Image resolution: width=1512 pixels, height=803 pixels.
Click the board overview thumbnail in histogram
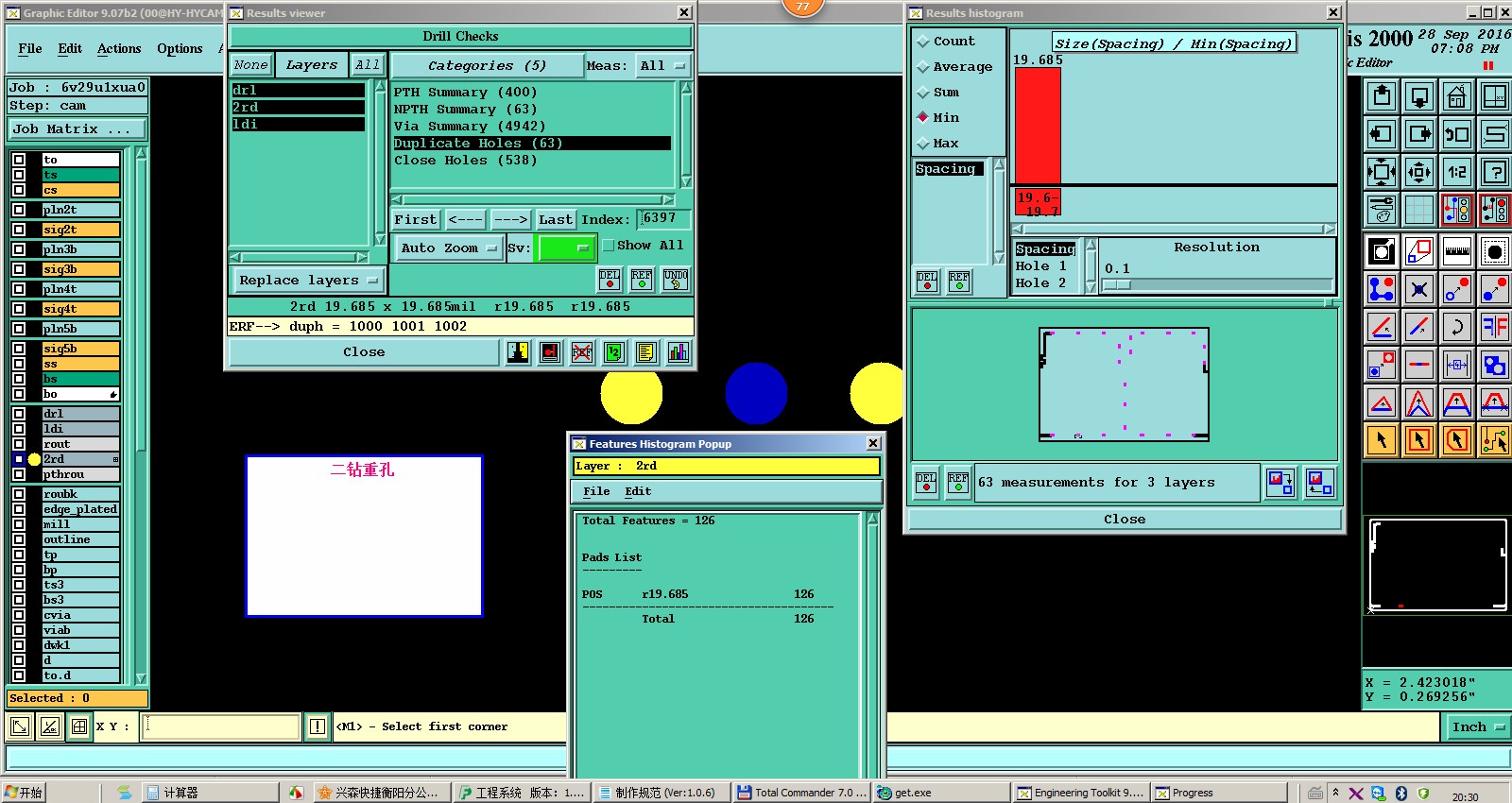click(1124, 384)
